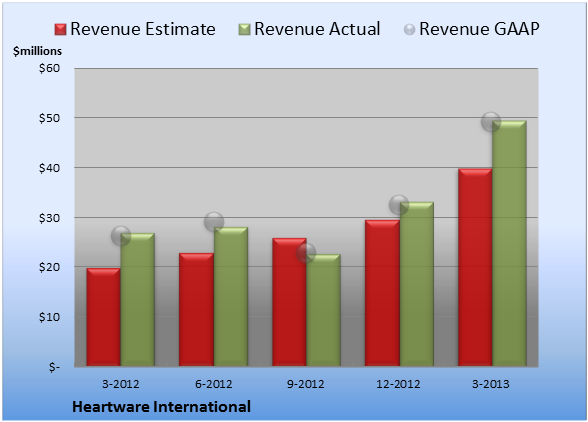Select the green actual bar for 3-2013
This screenshot has height=422, width=588.
click(509, 243)
